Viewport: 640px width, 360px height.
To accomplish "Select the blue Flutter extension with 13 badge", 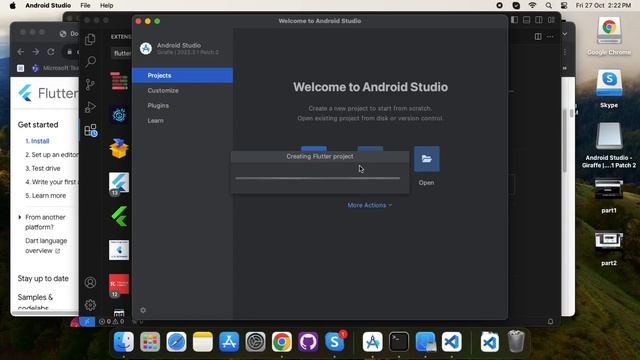I will click(119, 183).
